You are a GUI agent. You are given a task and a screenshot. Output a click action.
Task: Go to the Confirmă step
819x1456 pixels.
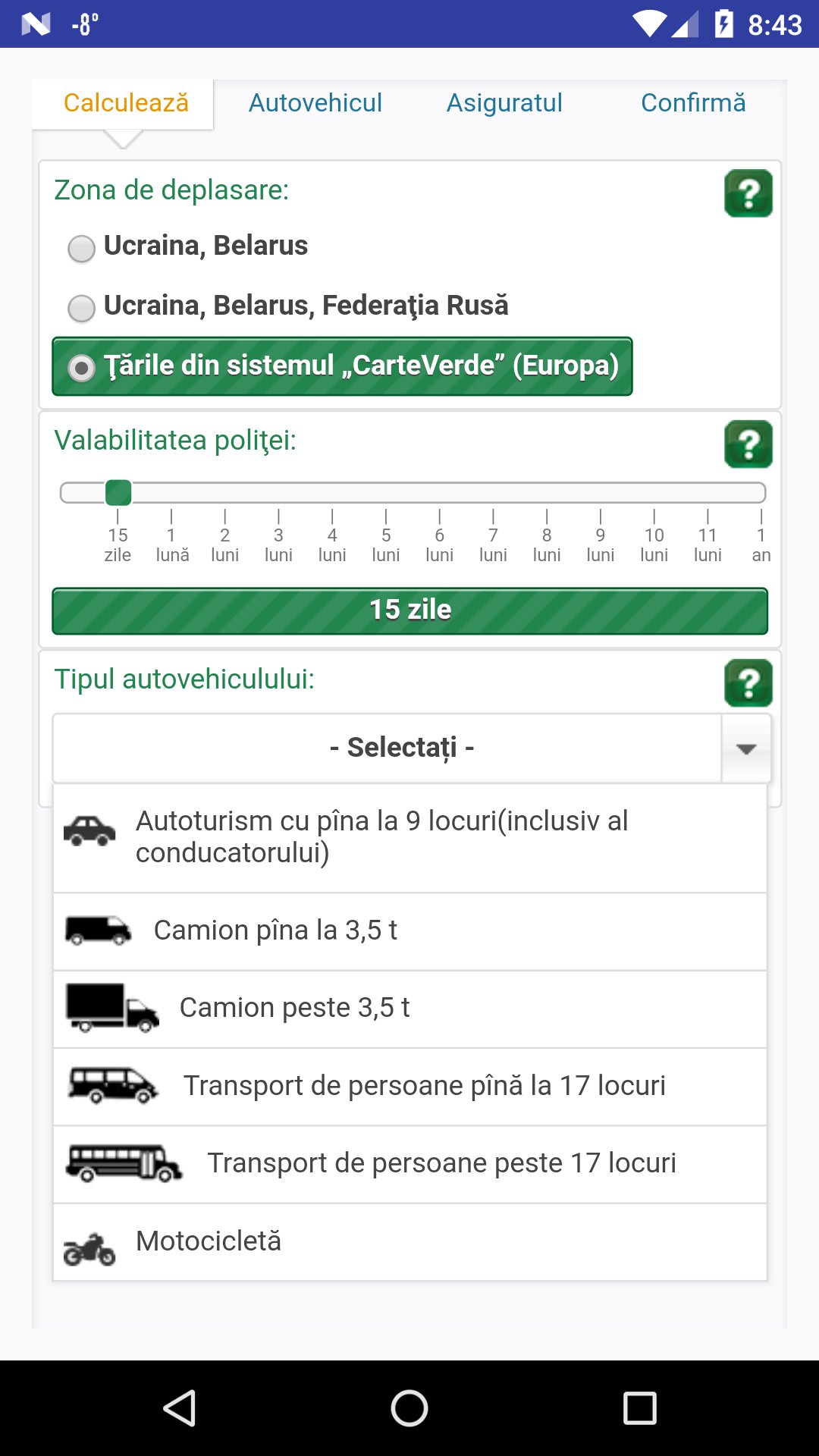coord(693,103)
